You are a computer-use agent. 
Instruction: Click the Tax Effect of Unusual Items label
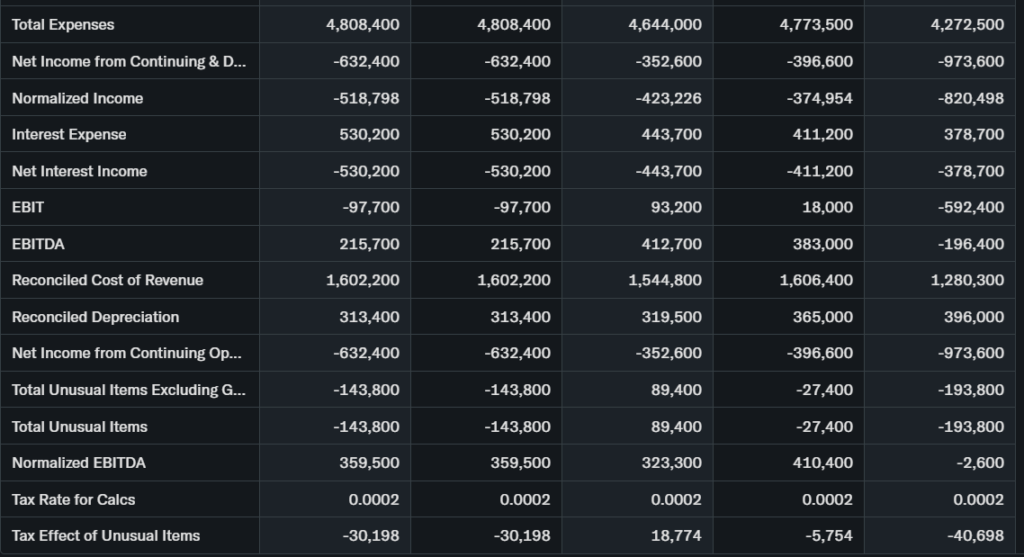coord(105,536)
